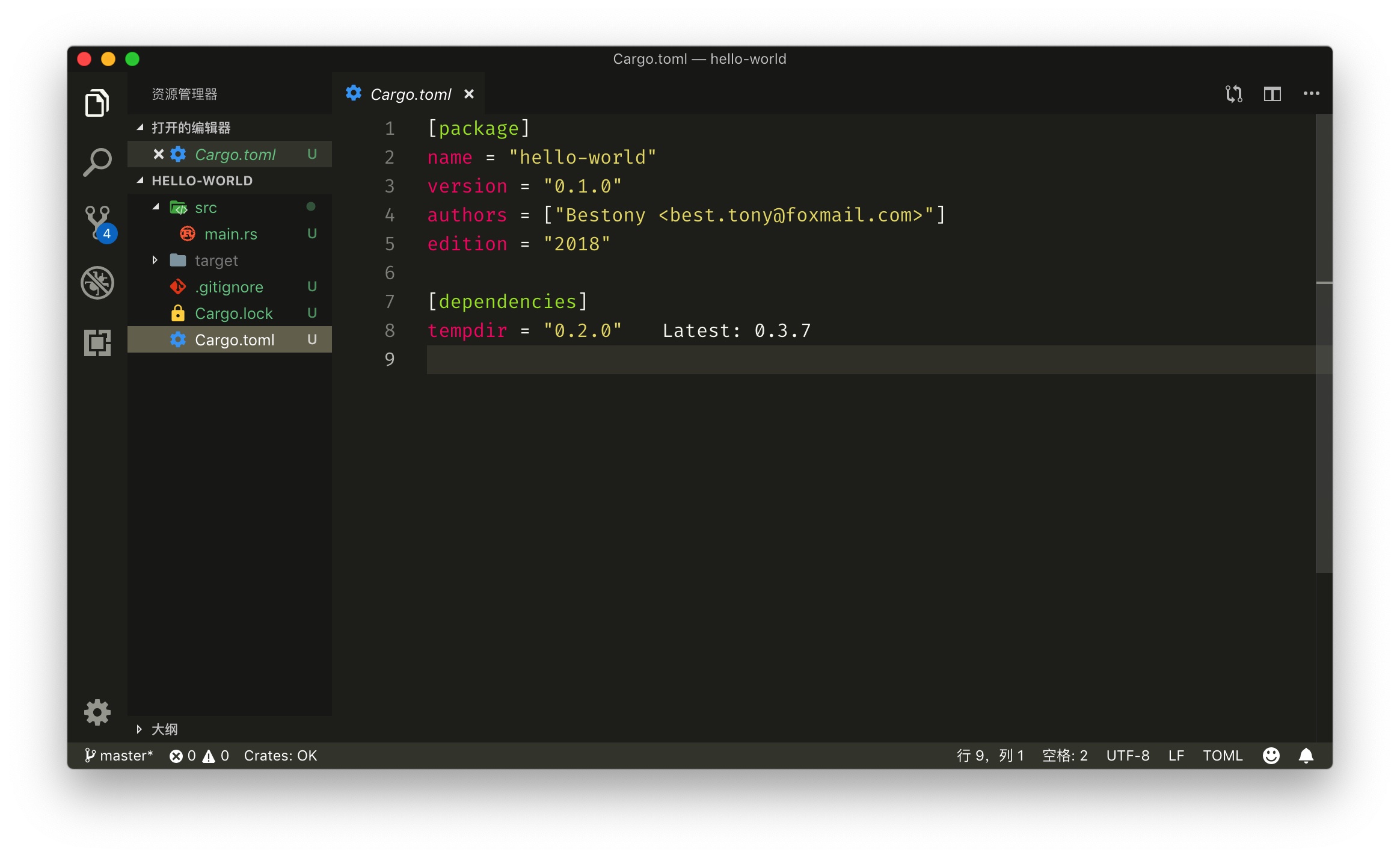Screen dimensions: 1400x858
Task: Click line number 8 in gutter
Action: point(390,330)
